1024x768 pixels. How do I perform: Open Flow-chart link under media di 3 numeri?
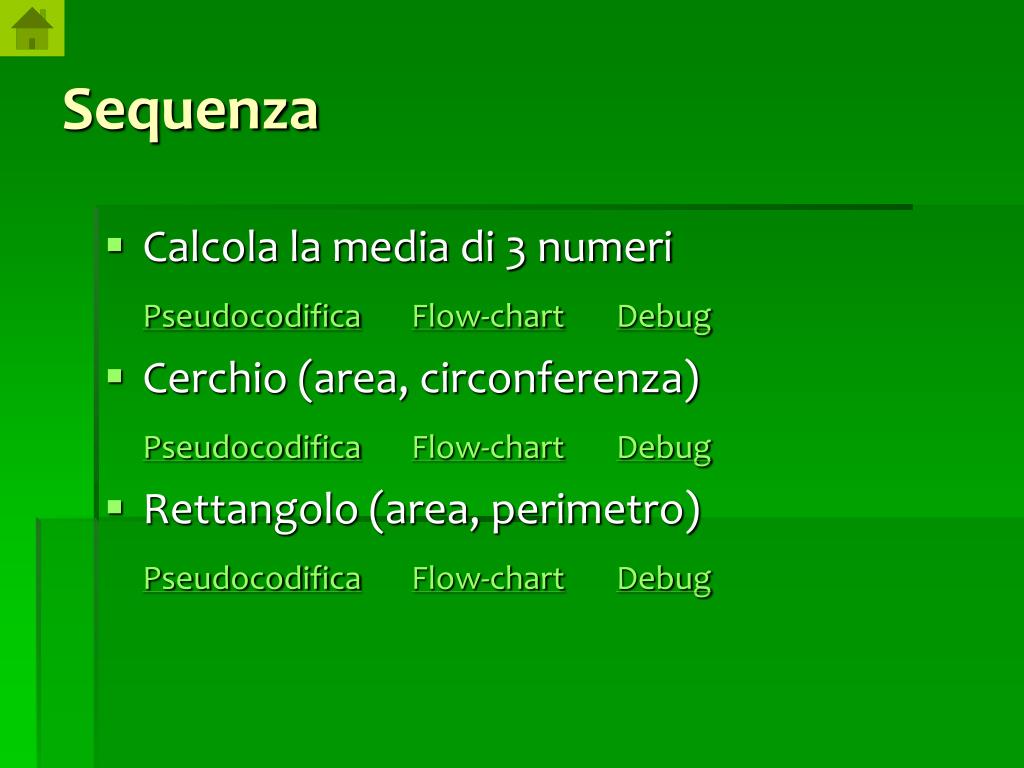coord(488,317)
